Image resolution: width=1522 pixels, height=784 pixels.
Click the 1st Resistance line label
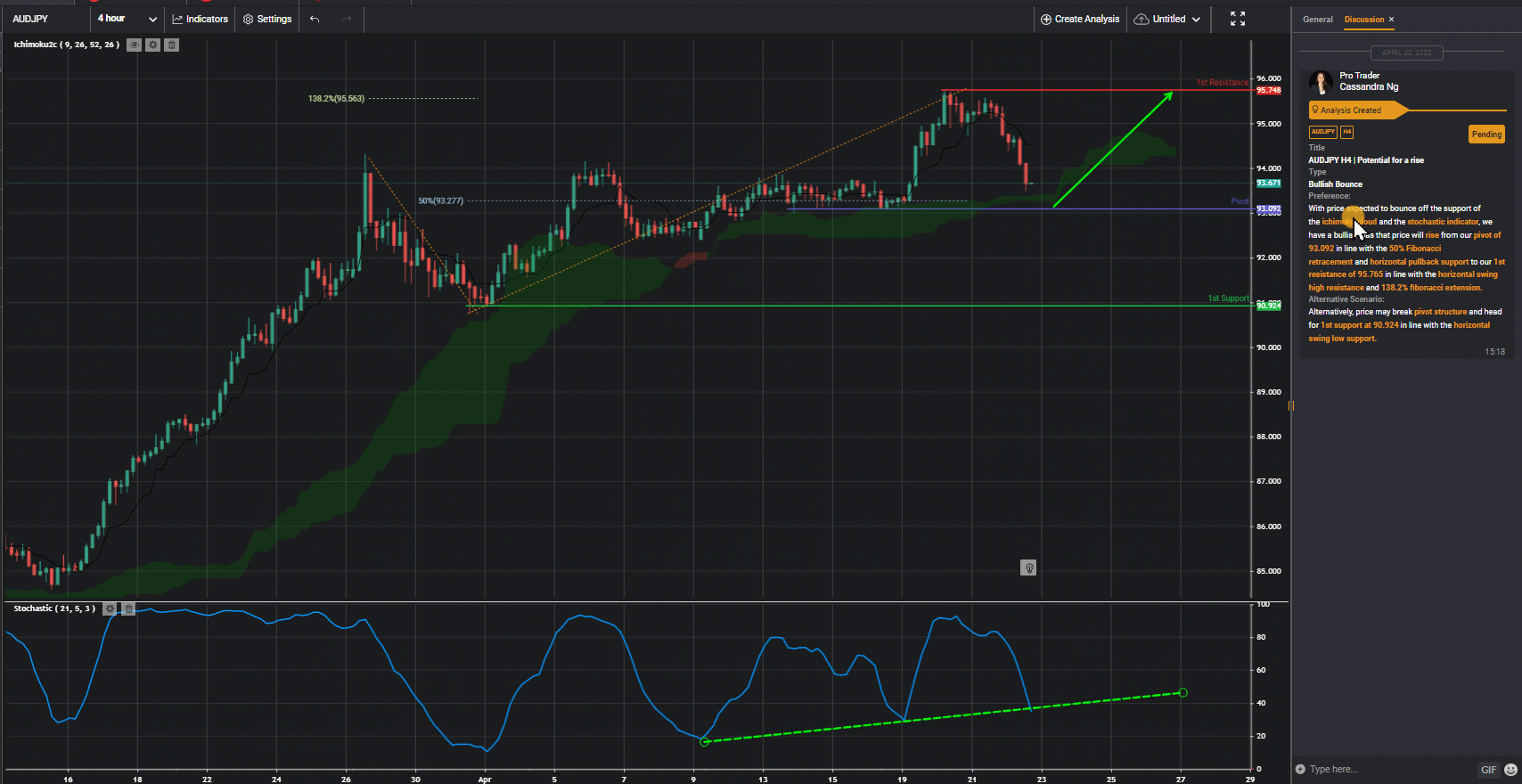(x=1222, y=83)
